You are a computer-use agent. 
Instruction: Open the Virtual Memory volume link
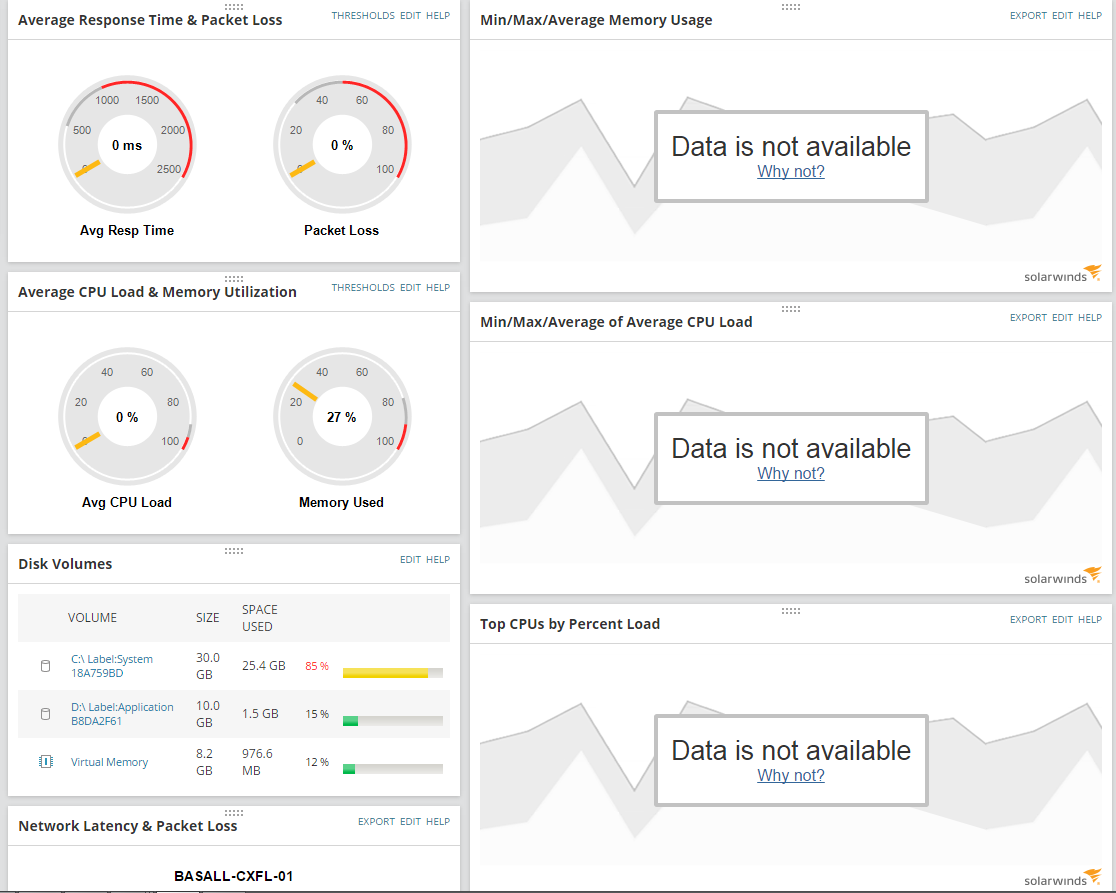click(x=110, y=762)
